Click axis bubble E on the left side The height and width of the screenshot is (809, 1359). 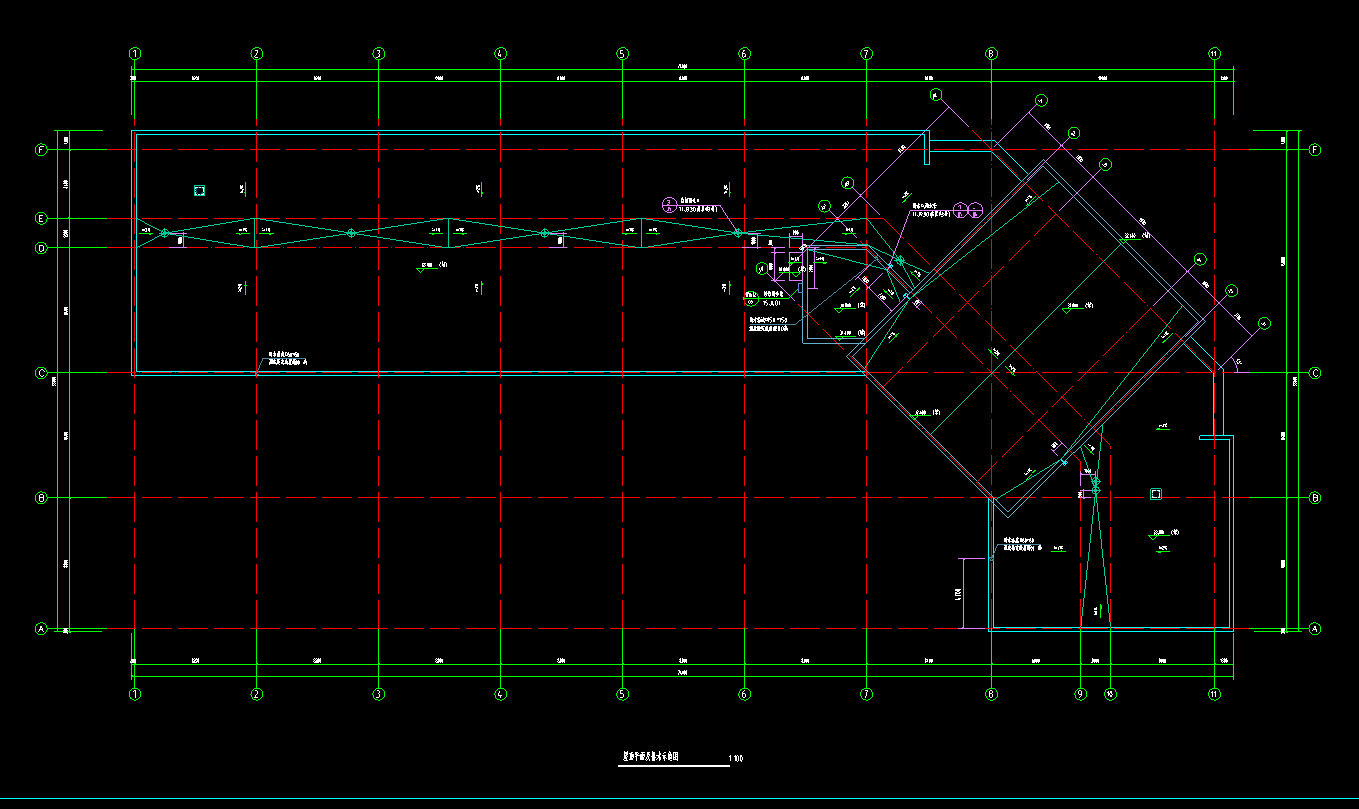click(41, 218)
